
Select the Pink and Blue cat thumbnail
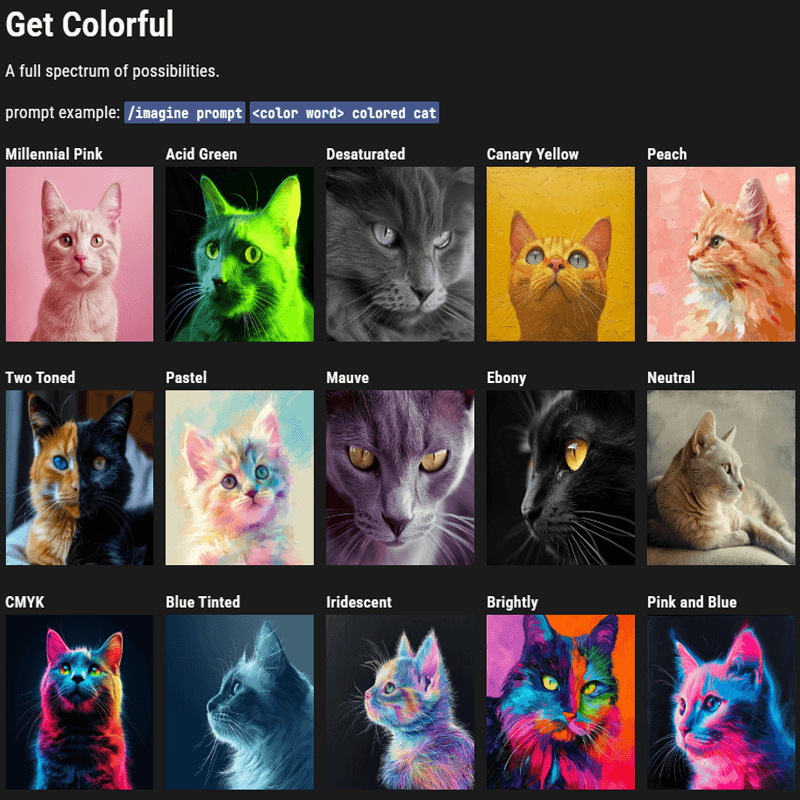(x=721, y=701)
